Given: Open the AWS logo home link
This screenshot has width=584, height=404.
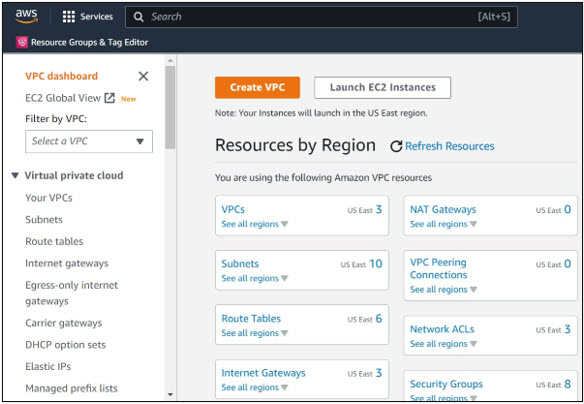Looking at the screenshot, I should 26,16.
